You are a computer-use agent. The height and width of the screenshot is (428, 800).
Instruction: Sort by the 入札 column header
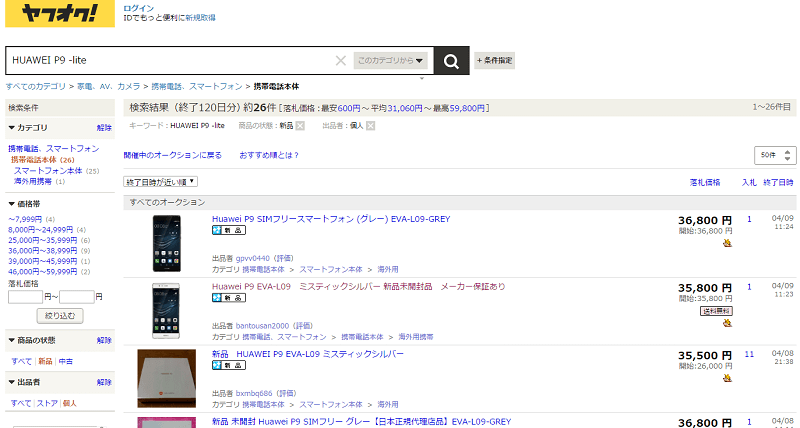[749, 182]
